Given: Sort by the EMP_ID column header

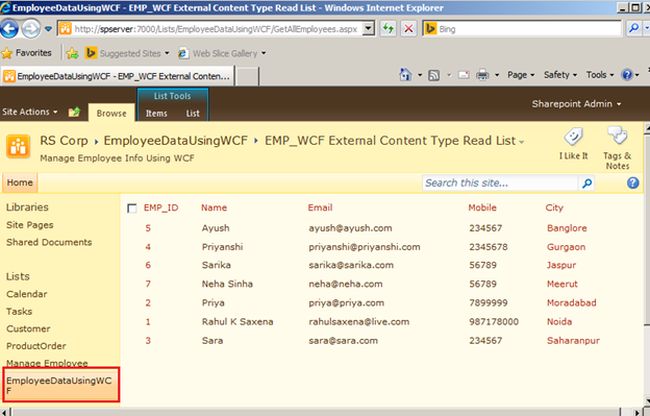Looking at the screenshot, I should tap(161, 208).
